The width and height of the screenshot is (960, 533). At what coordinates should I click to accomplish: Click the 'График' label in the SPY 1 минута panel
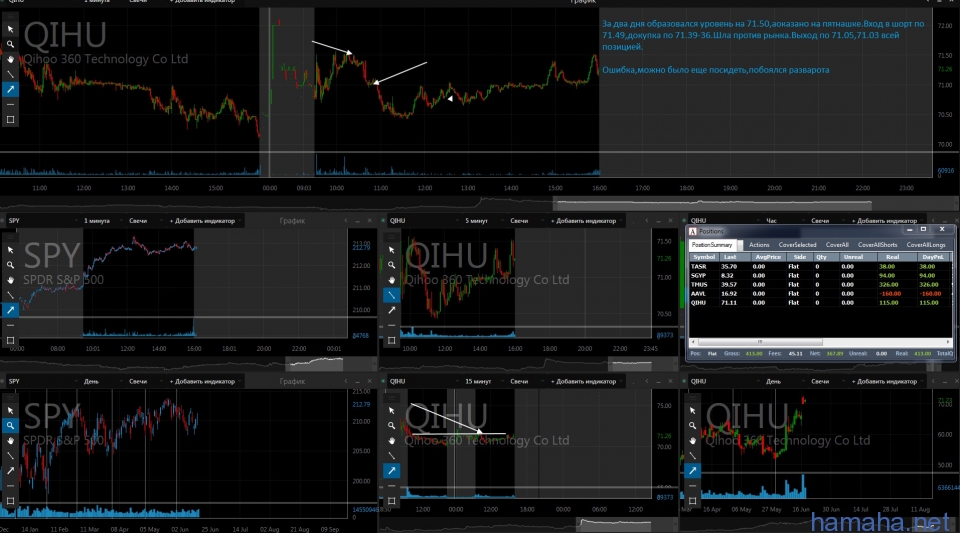point(292,220)
